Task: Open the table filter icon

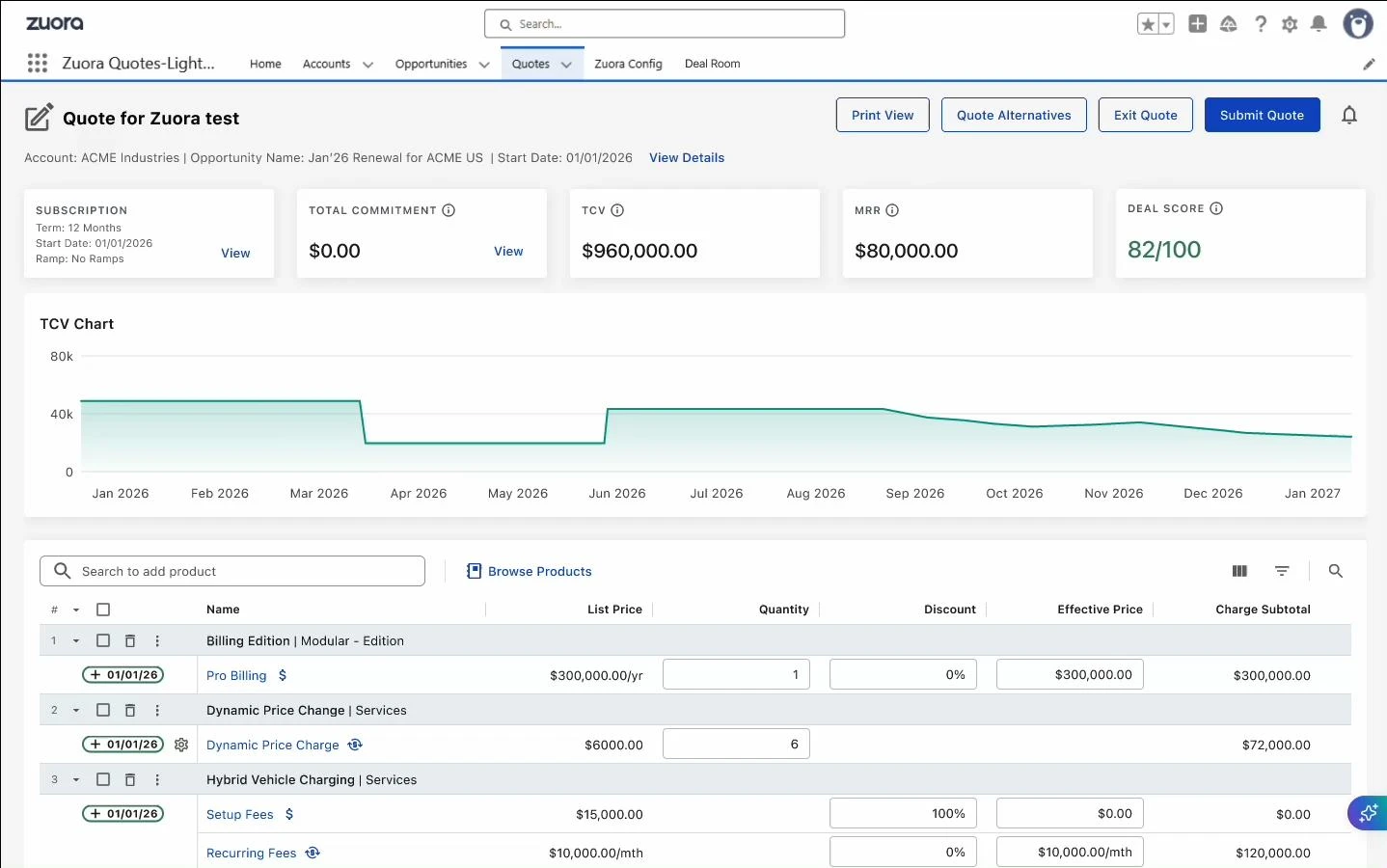Action: 1282,571
